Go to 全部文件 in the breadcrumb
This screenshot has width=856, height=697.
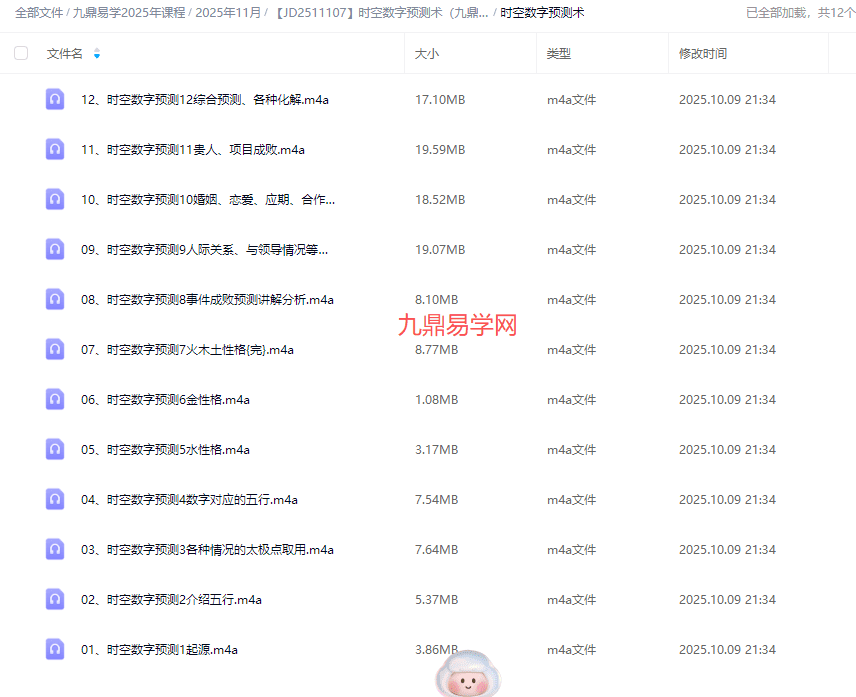pos(39,13)
